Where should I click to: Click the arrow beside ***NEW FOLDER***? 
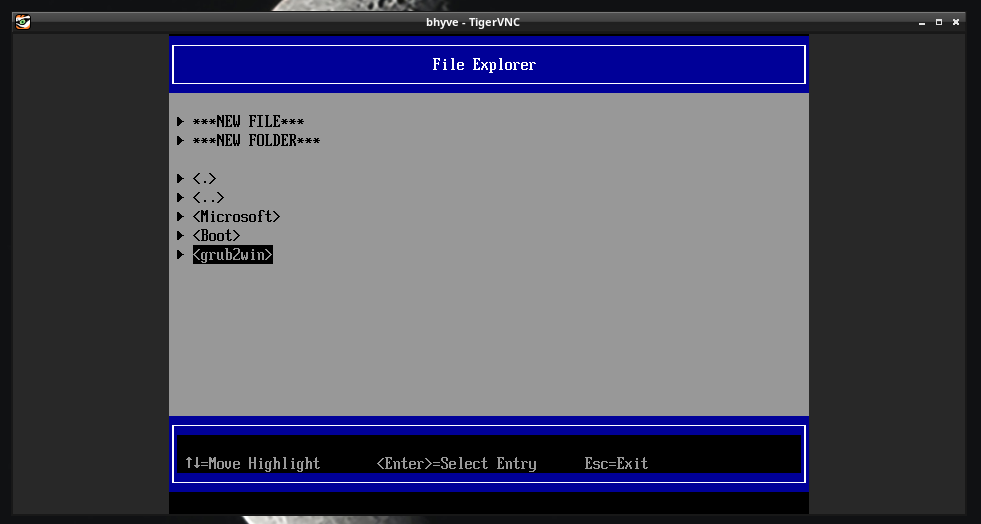point(181,141)
